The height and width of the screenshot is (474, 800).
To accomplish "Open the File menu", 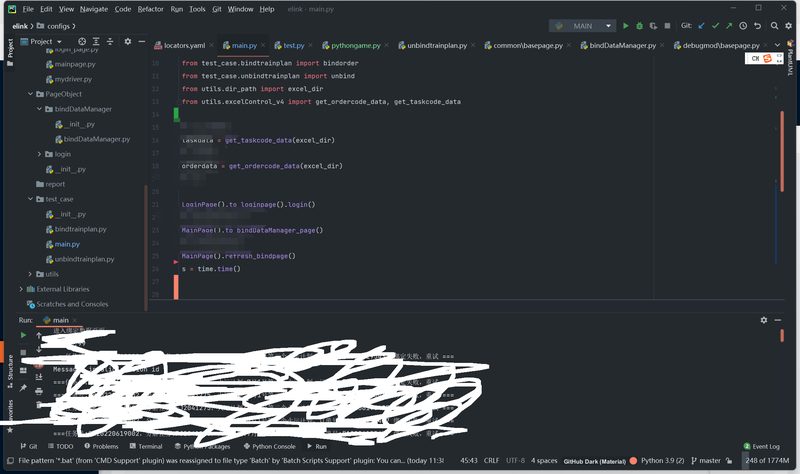I will click(x=28, y=9).
